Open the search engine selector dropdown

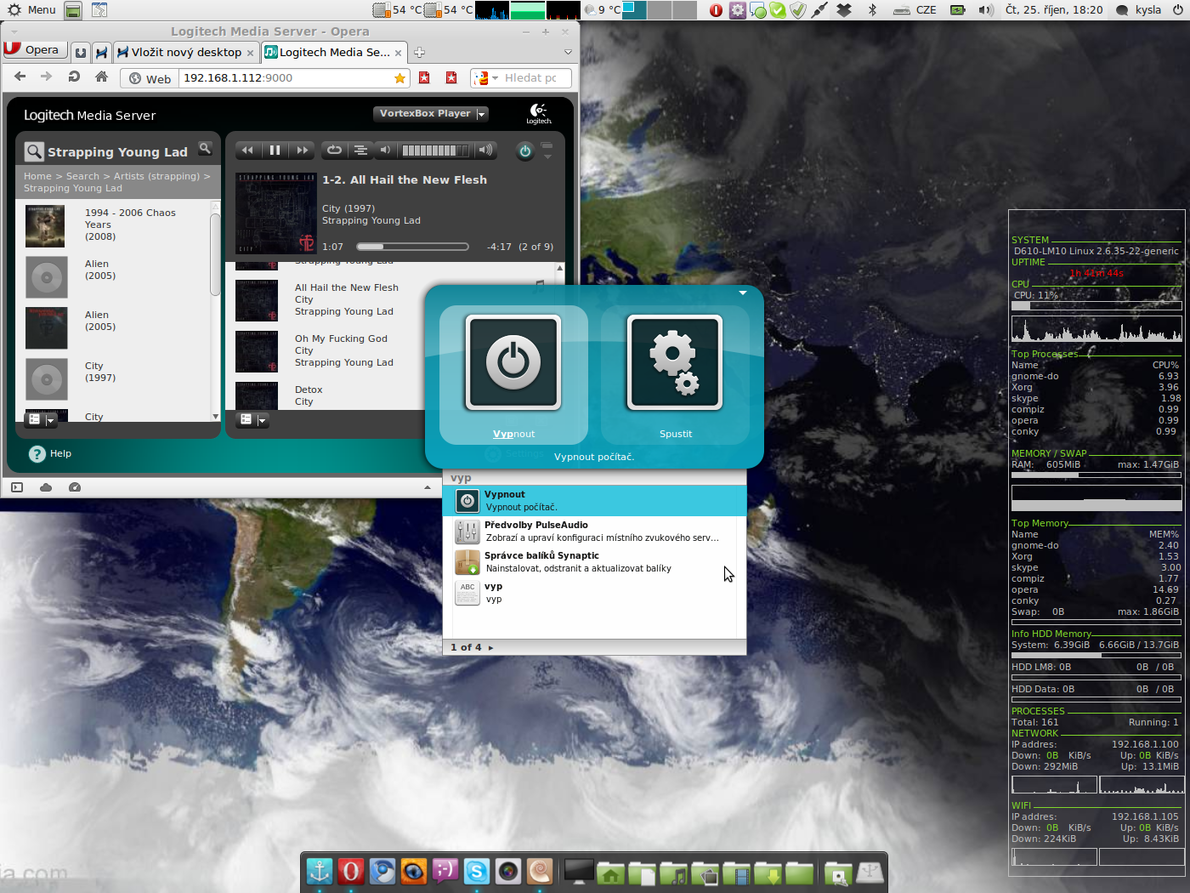point(486,78)
